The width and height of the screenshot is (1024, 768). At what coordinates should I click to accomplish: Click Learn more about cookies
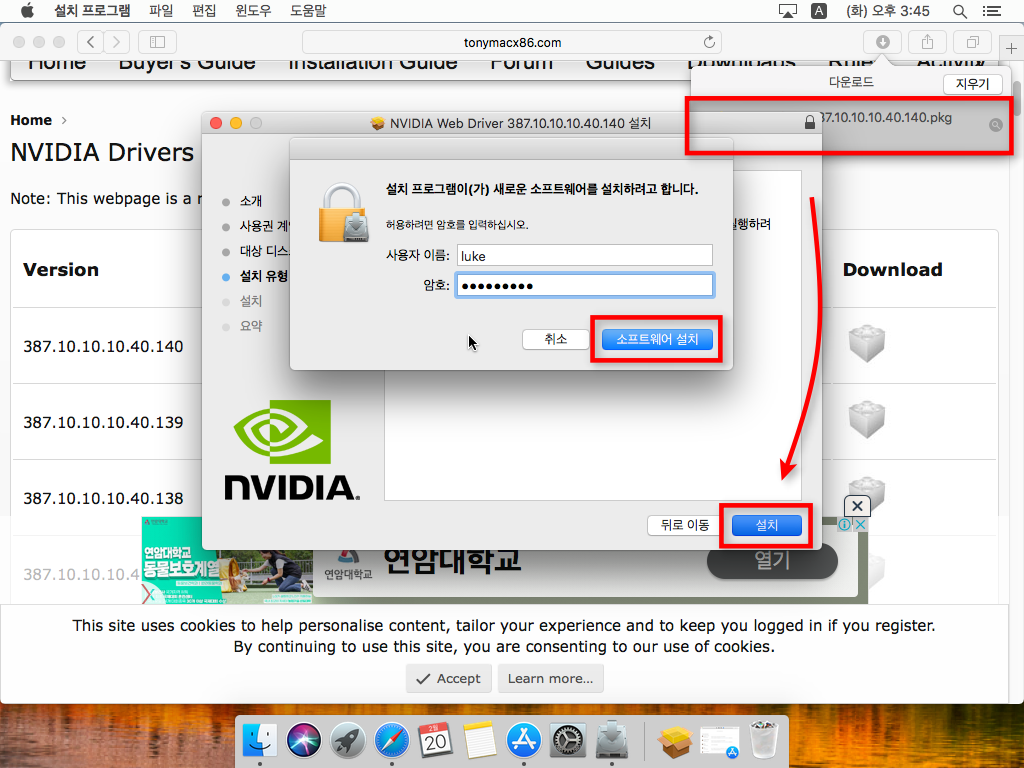(x=551, y=679)
